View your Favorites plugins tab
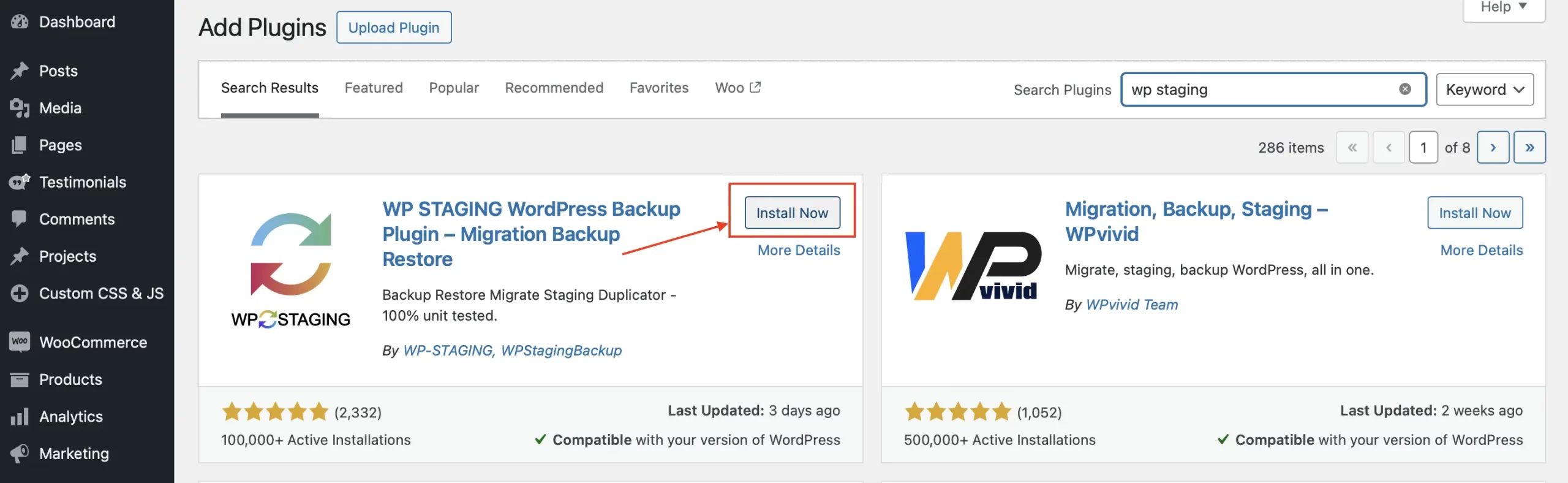 coord(658,88)
